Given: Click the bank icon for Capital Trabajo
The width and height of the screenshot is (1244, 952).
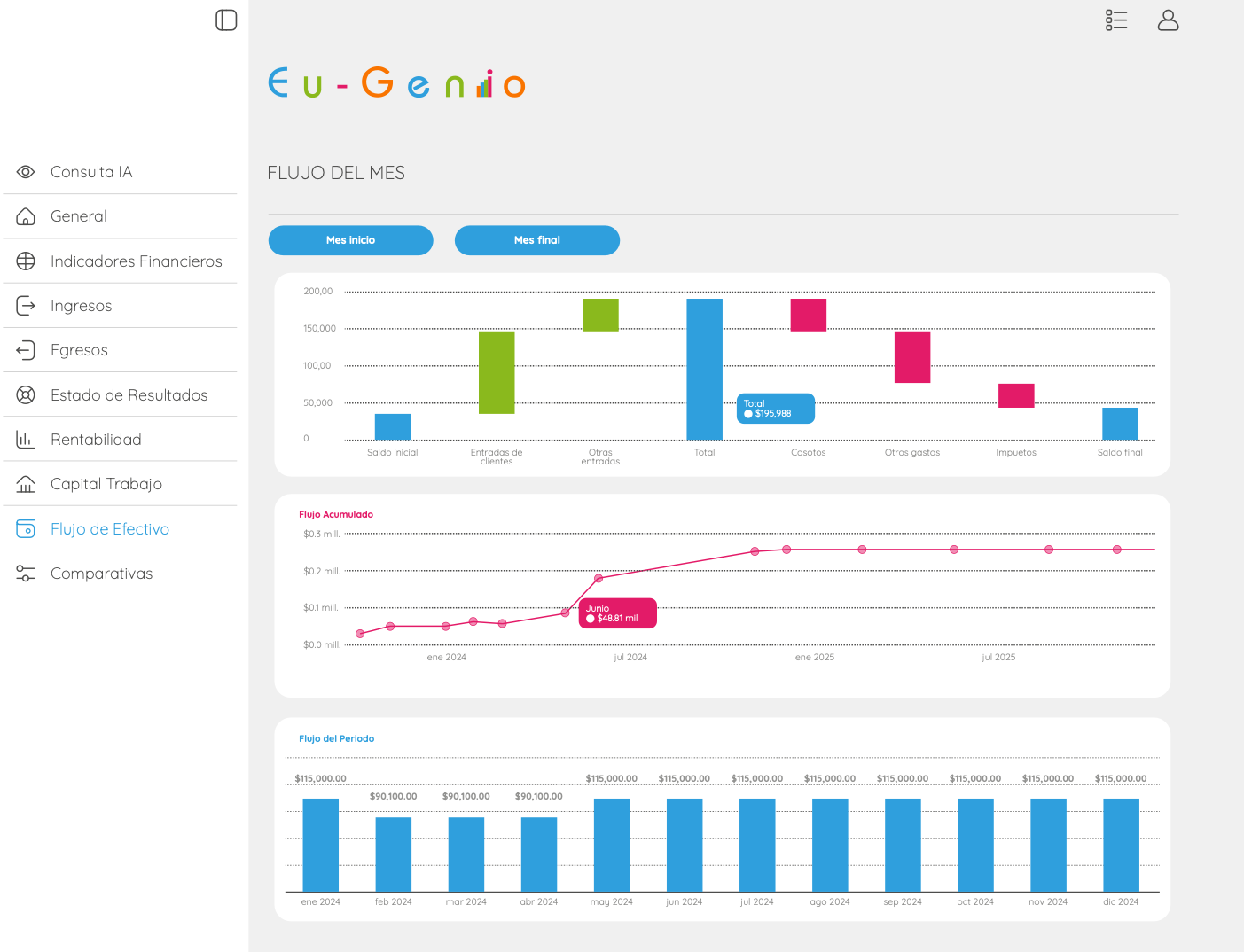Looking at the screenshot, I should tap(26, 484).
